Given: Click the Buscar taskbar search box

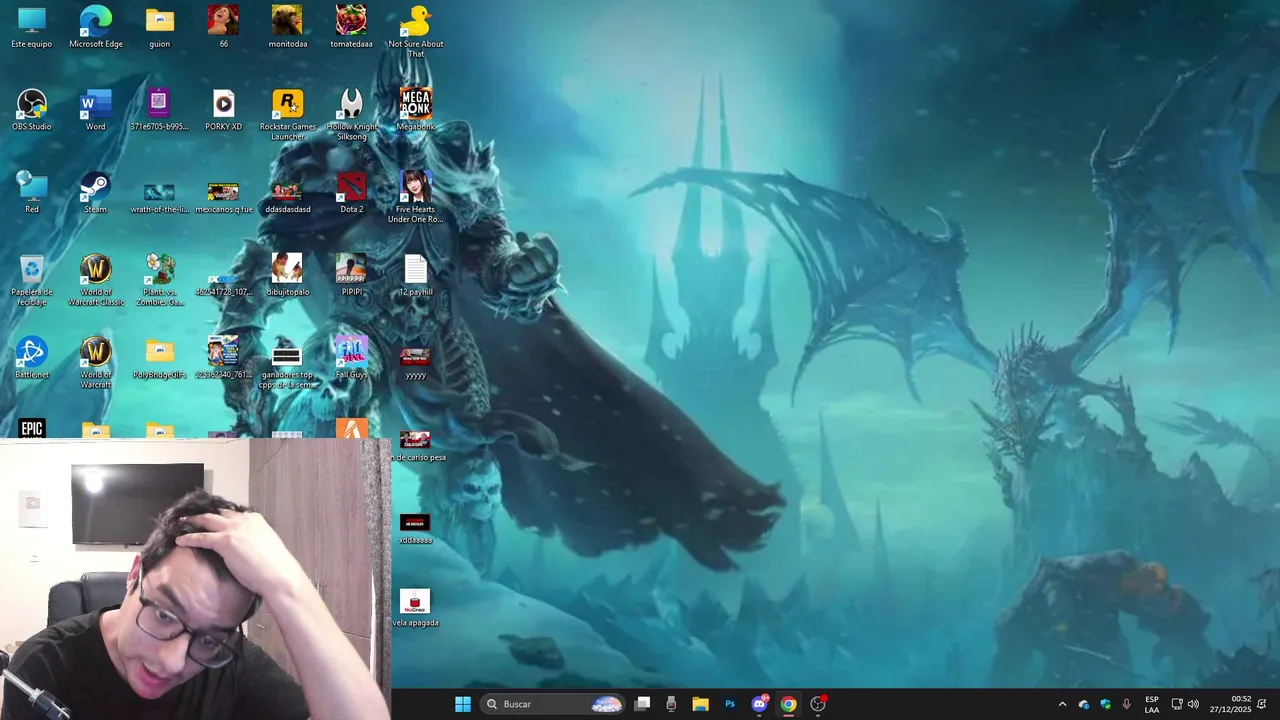Looking at the screenshot, I should pyautogui.click(x=553, y=704).
